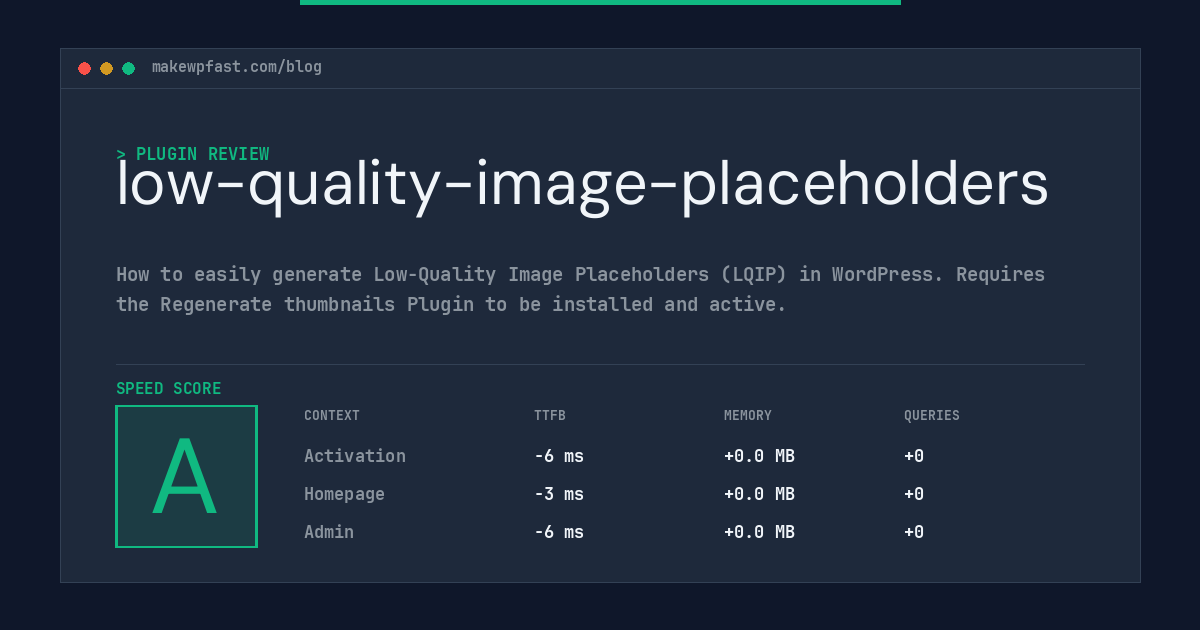Viewport: 1200px width, 630px height.
Task: Select the '> PLUGIN REVIEW' label
Action: [x=193, y=154]
